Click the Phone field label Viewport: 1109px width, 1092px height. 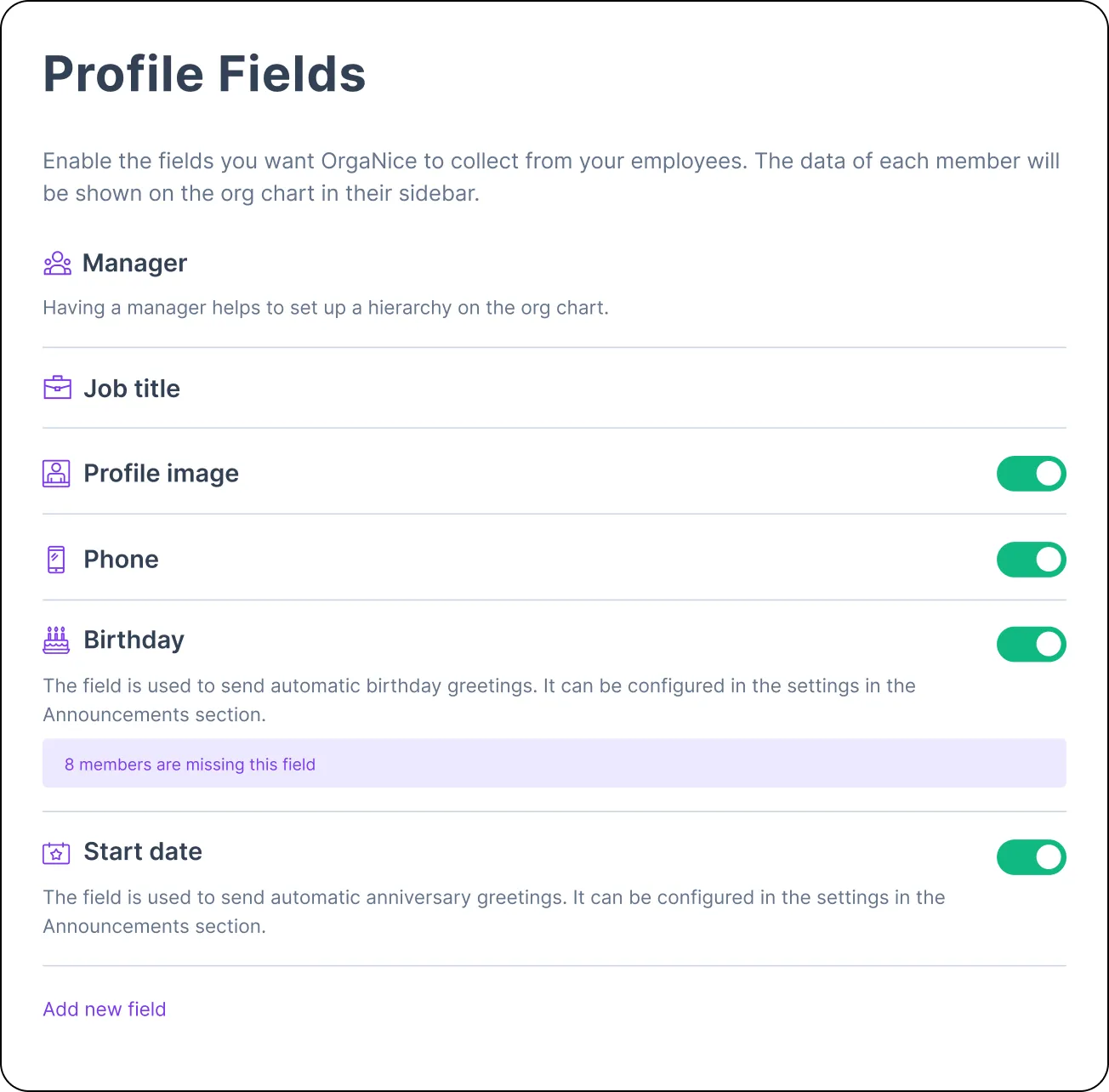(121, 559)
